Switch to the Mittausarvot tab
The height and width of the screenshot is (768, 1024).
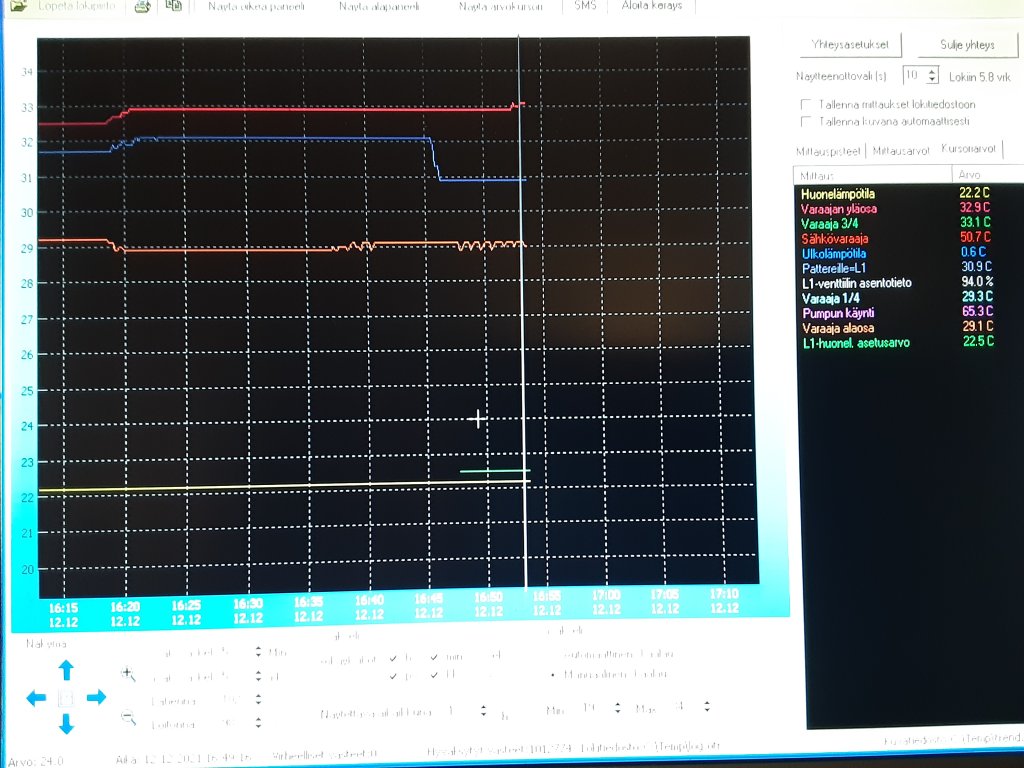coord(903,151)
